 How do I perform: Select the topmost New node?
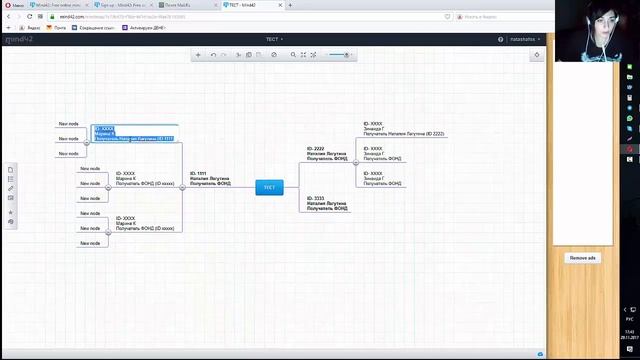69,124
